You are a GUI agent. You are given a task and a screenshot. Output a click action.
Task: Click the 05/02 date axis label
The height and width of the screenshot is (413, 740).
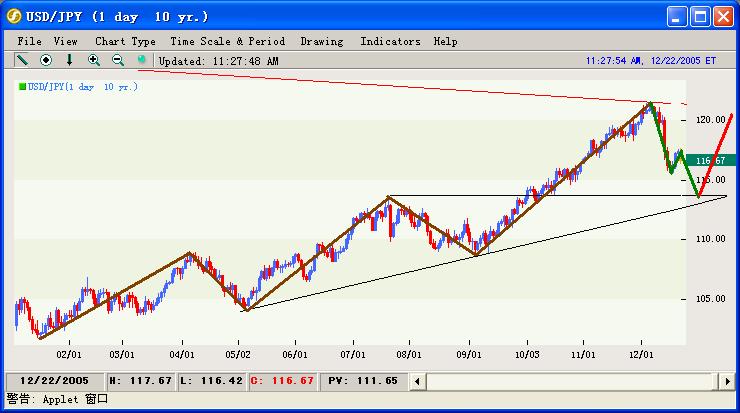(238, 354)
